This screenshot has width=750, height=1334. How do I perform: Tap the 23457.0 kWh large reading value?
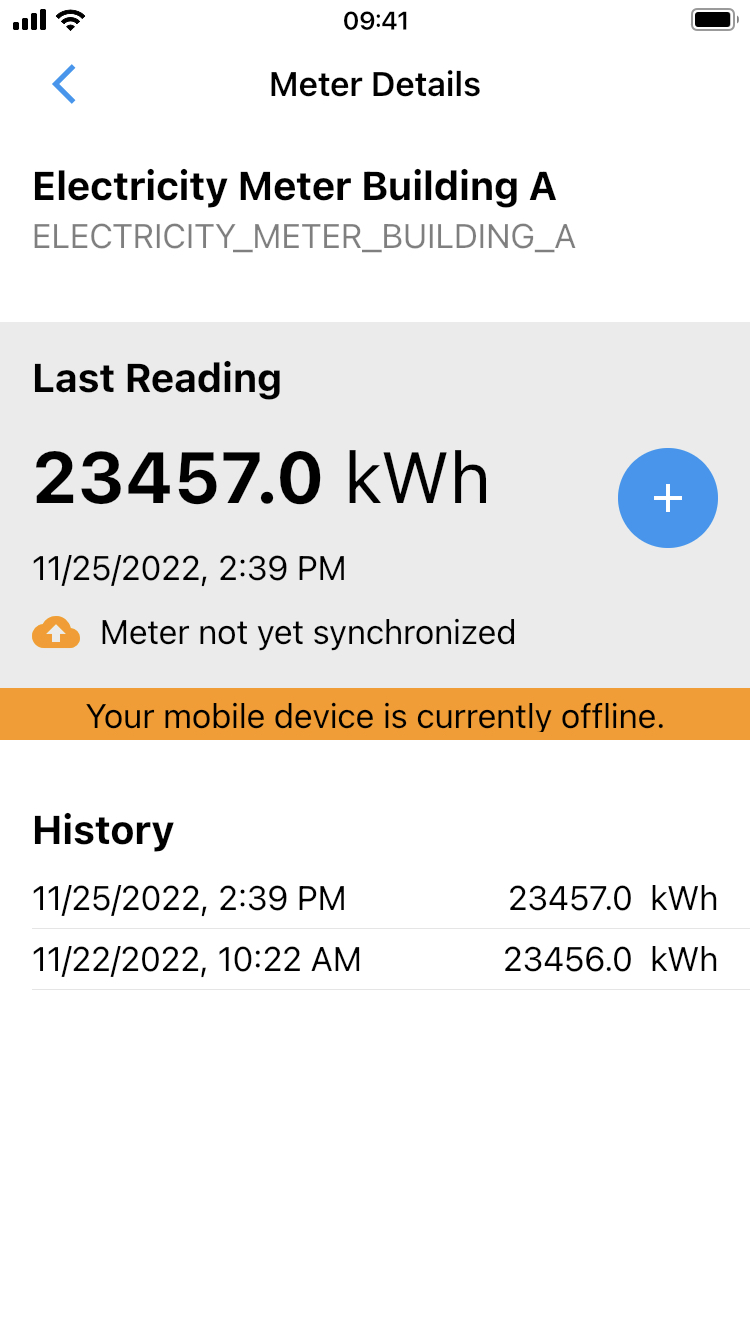(x=262, y=478)
